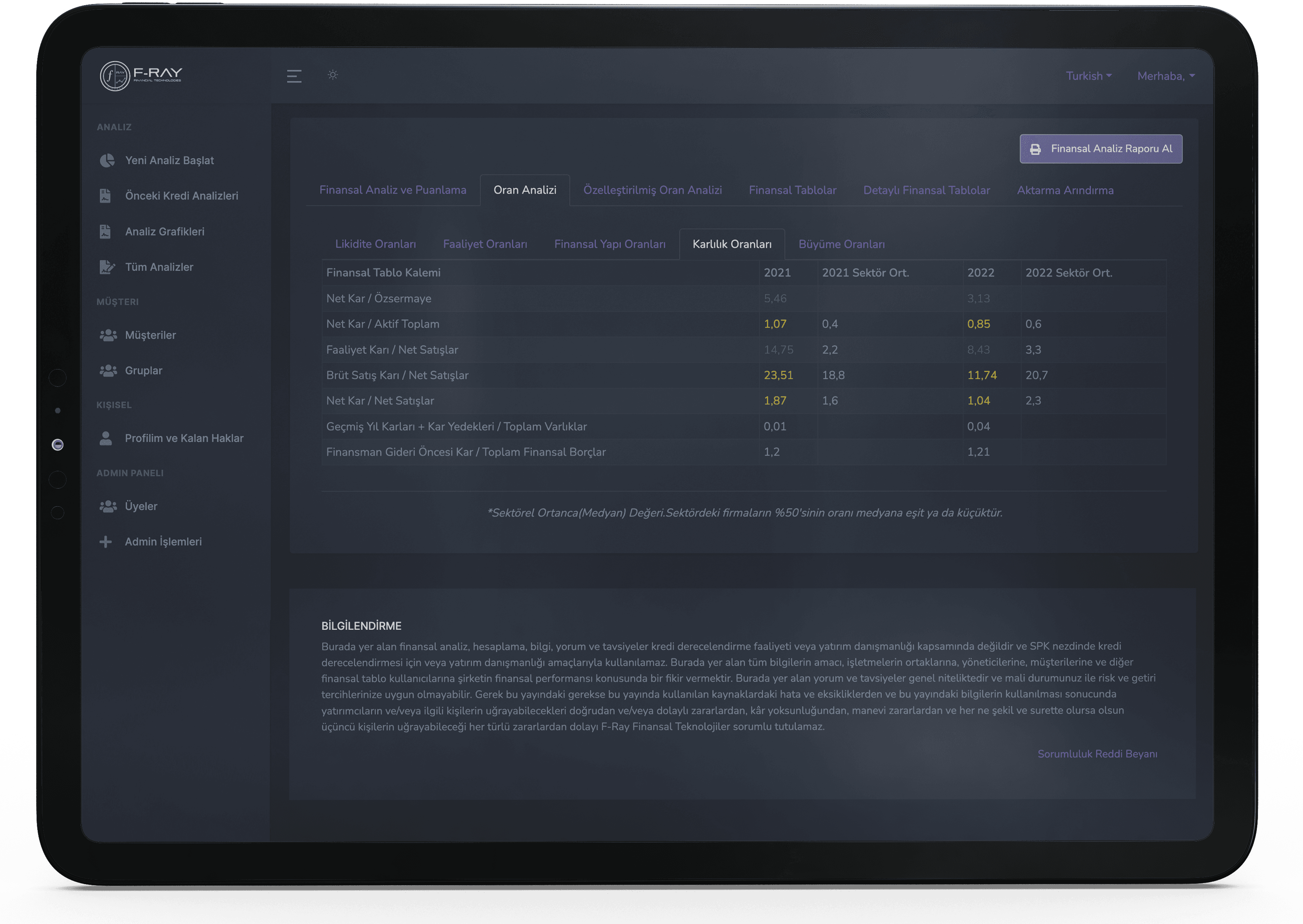Switch to Aktarma Arındırma tab
1303x924 pixels.
click(1065, 190)
